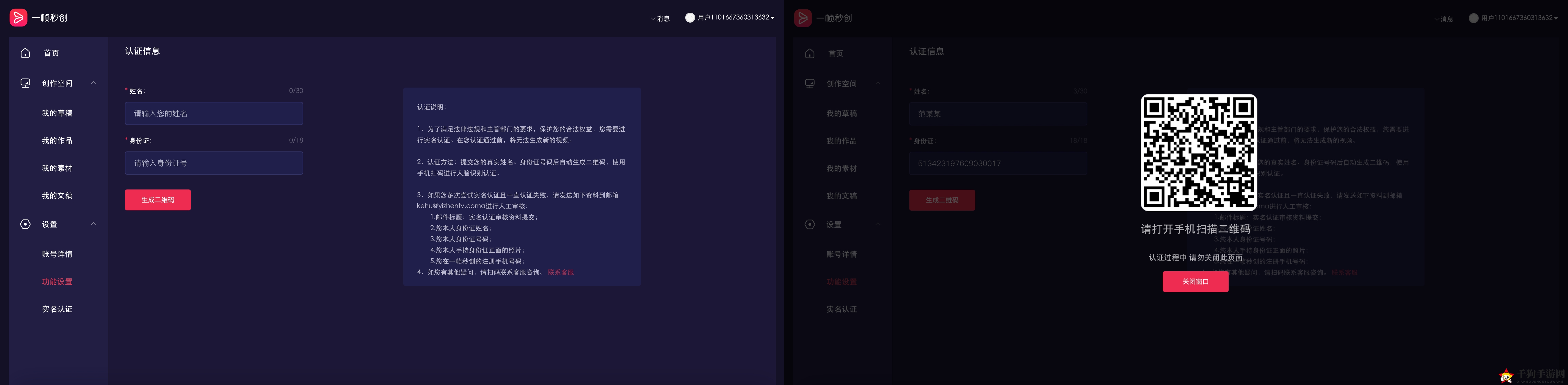
Task: Open 我的草稿 on the empty-form page
Action: (x=57, y=113)
